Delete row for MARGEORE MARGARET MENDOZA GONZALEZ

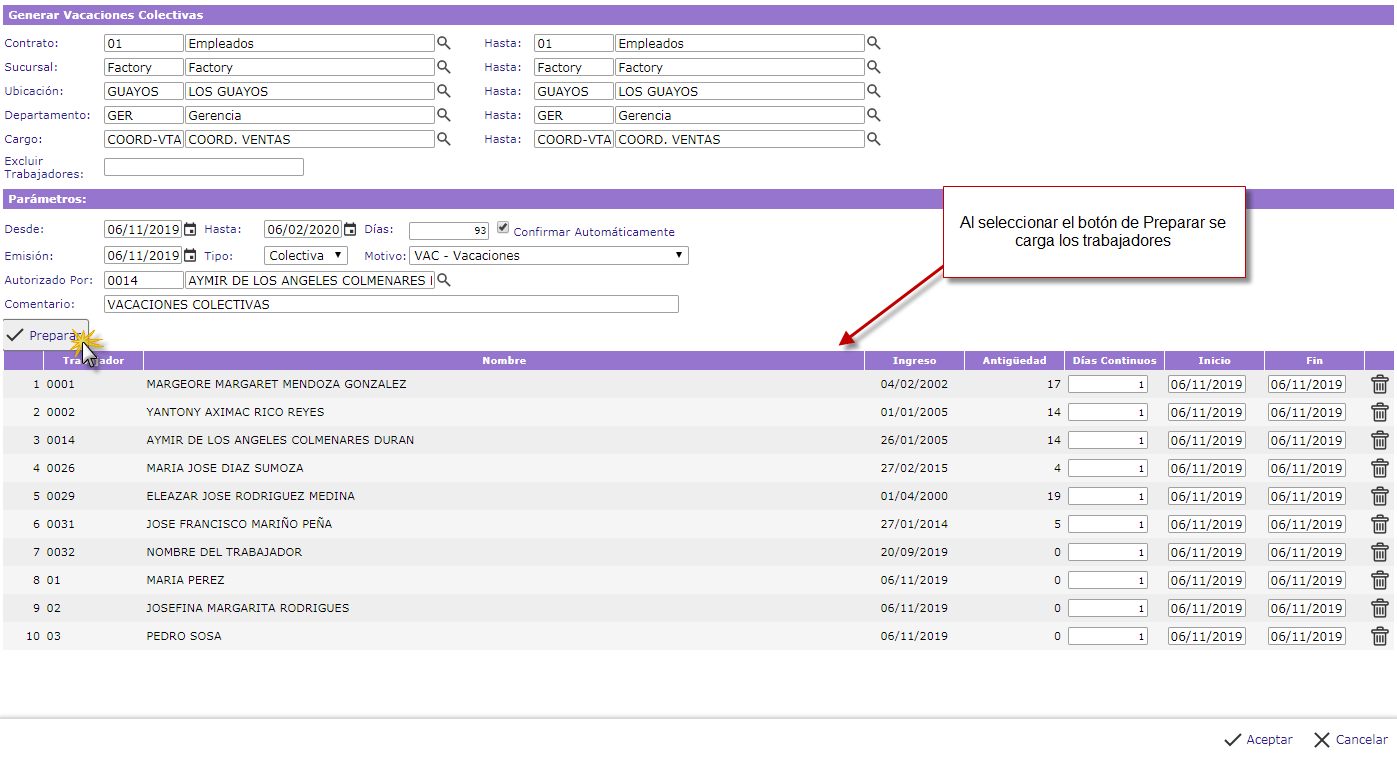[1379, 384]
